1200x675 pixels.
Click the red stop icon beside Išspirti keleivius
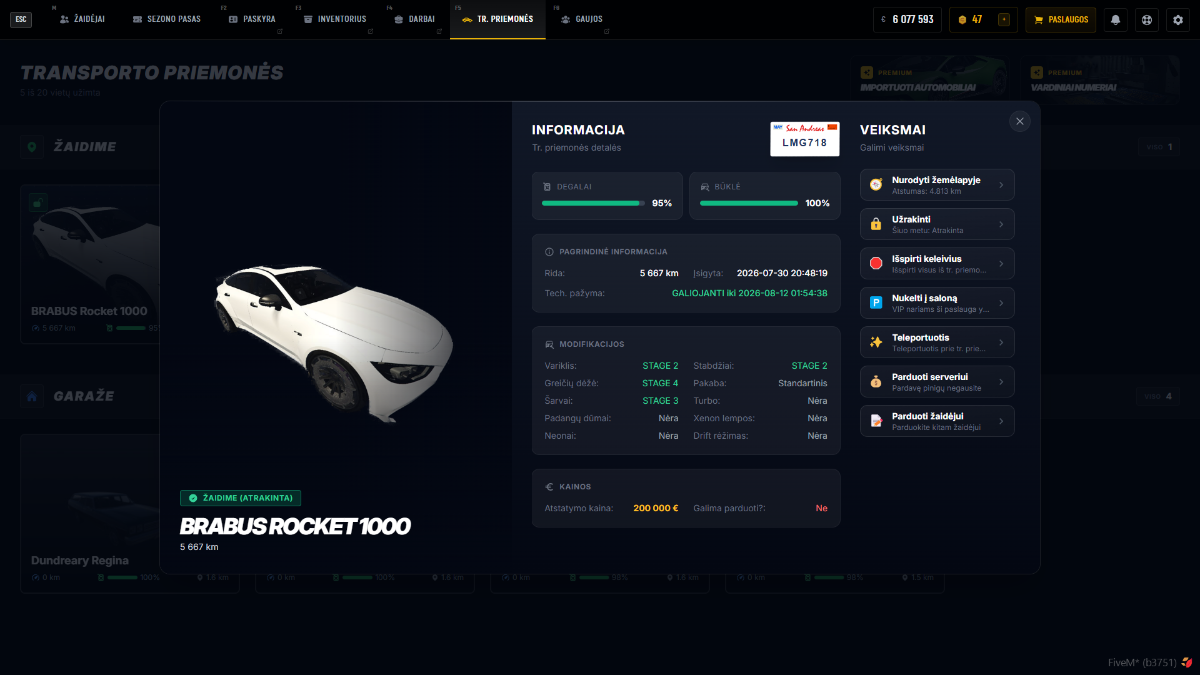tap(876, 263)
